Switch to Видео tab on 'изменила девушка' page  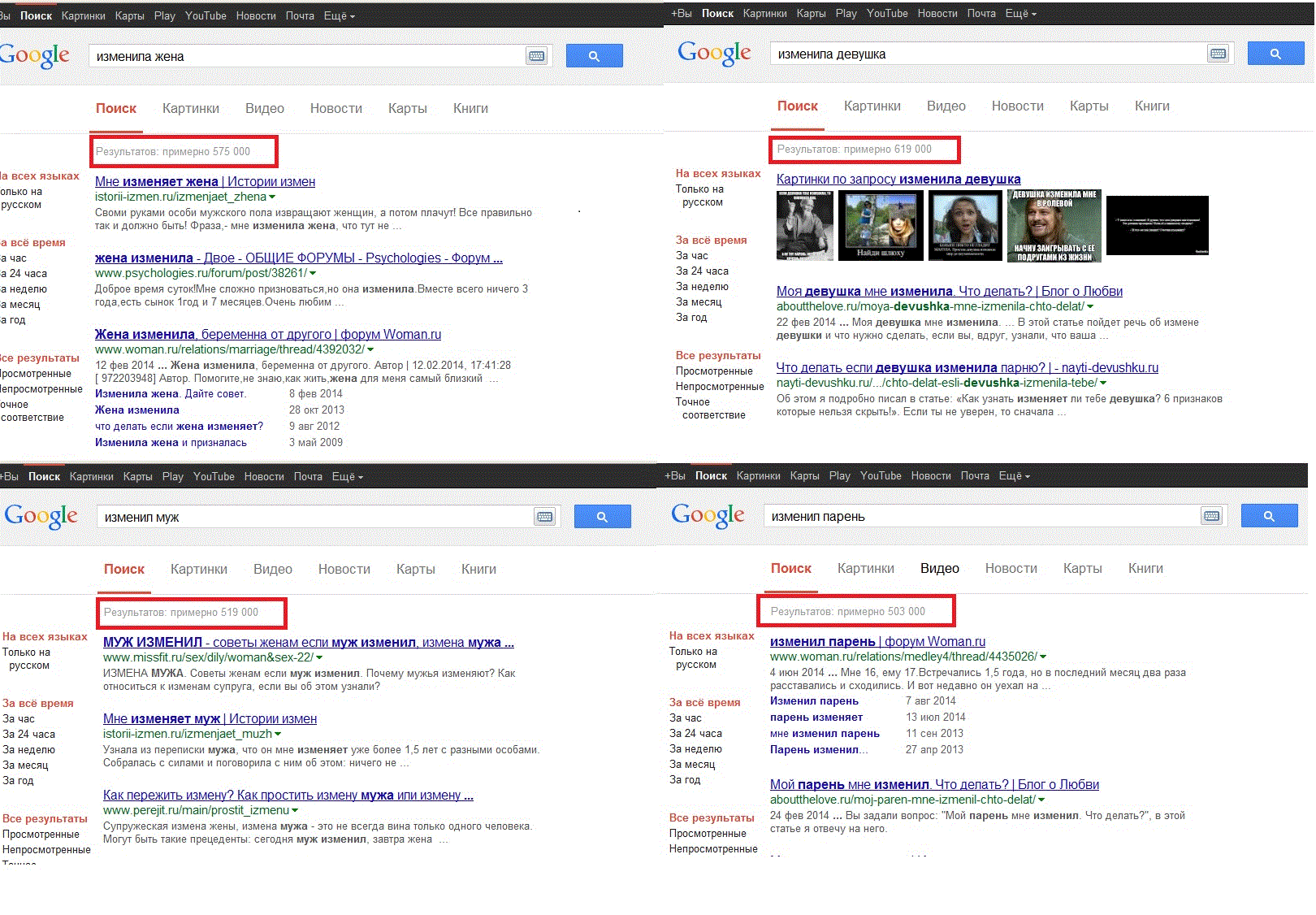(946, 106)
